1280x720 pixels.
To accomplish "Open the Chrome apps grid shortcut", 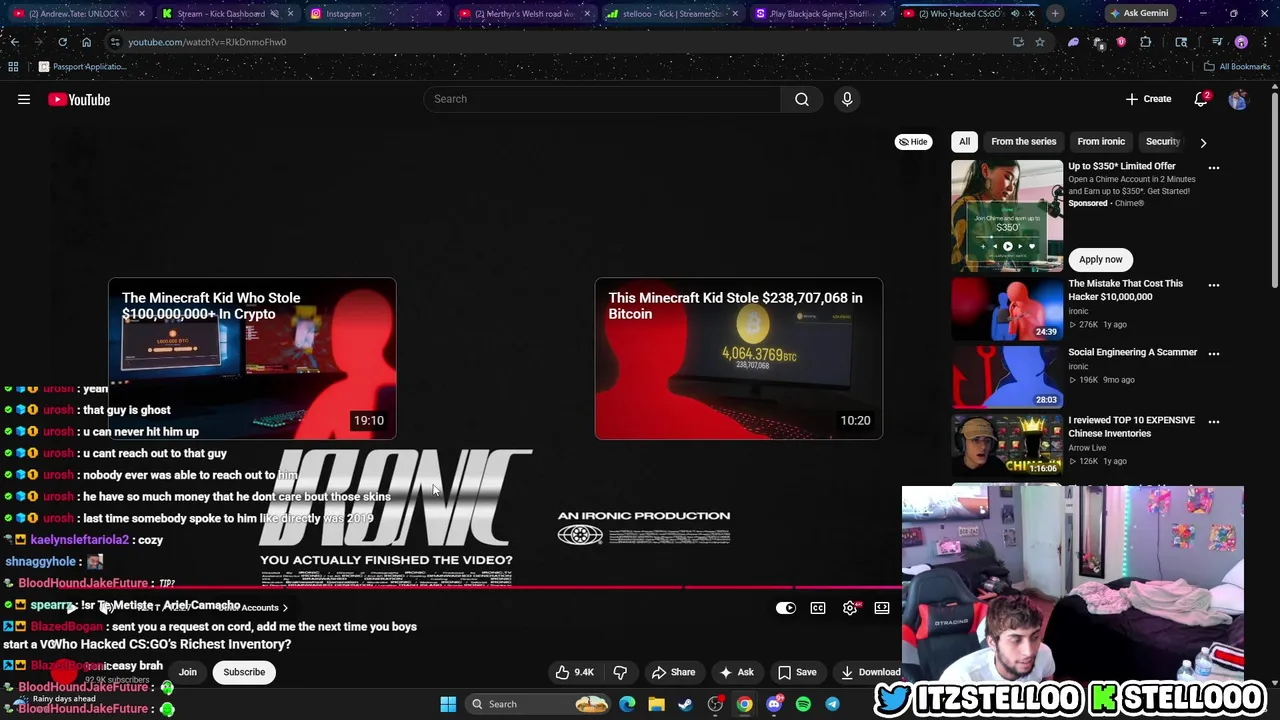I will [x=13, y=67].
